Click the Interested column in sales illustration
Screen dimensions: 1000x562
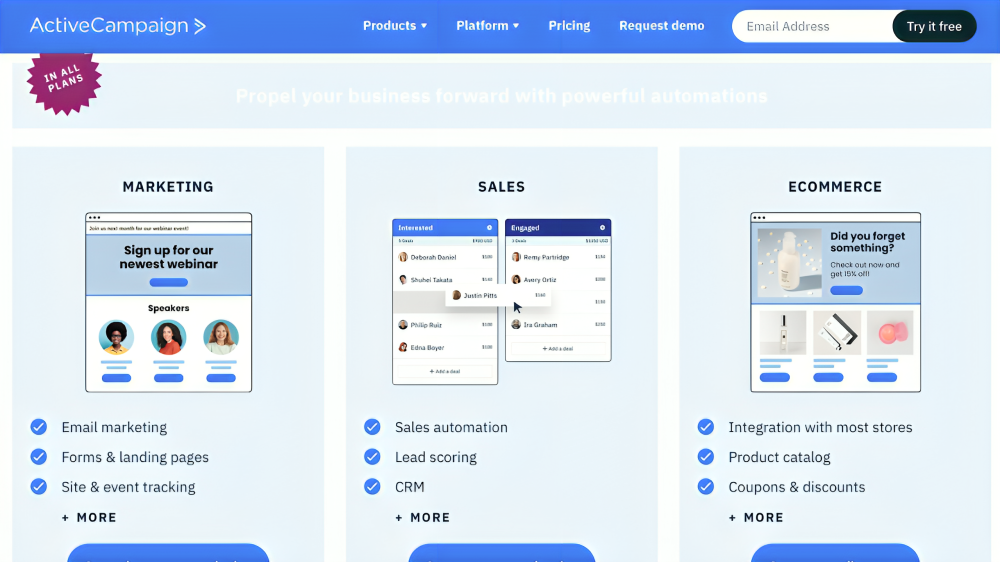coord(445,302)
